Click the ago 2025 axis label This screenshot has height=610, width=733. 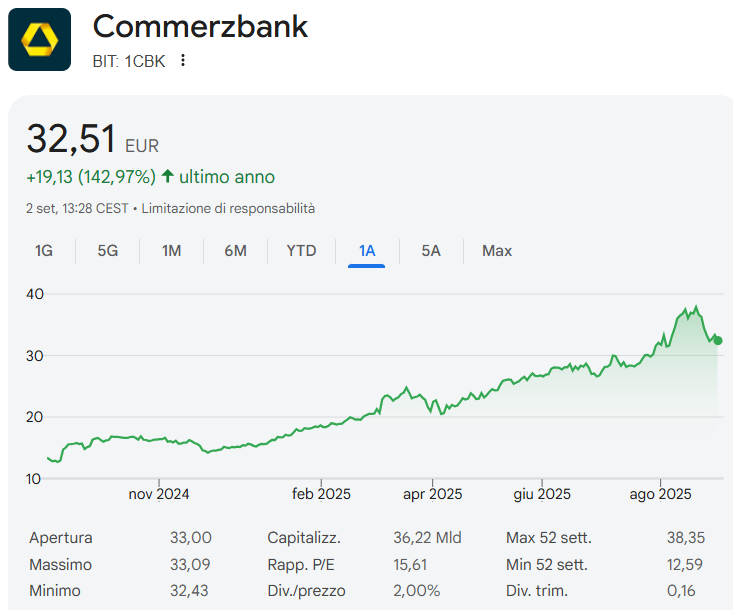pos(660,494)
